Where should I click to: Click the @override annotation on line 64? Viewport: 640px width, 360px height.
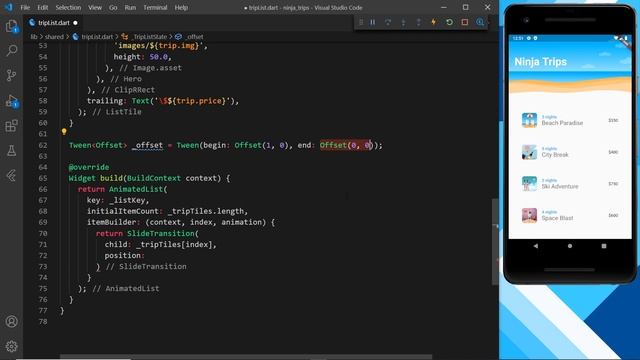point(89,167)
